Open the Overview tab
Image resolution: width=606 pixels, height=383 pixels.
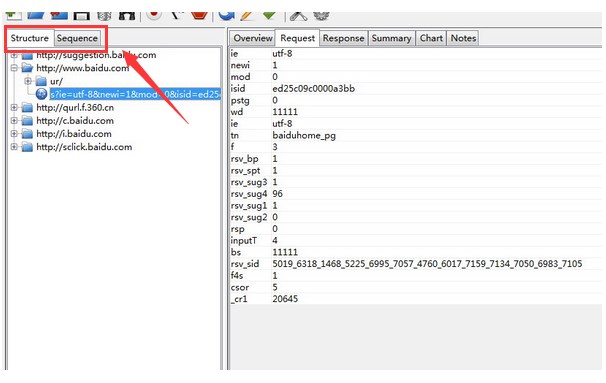click(253, 38)
